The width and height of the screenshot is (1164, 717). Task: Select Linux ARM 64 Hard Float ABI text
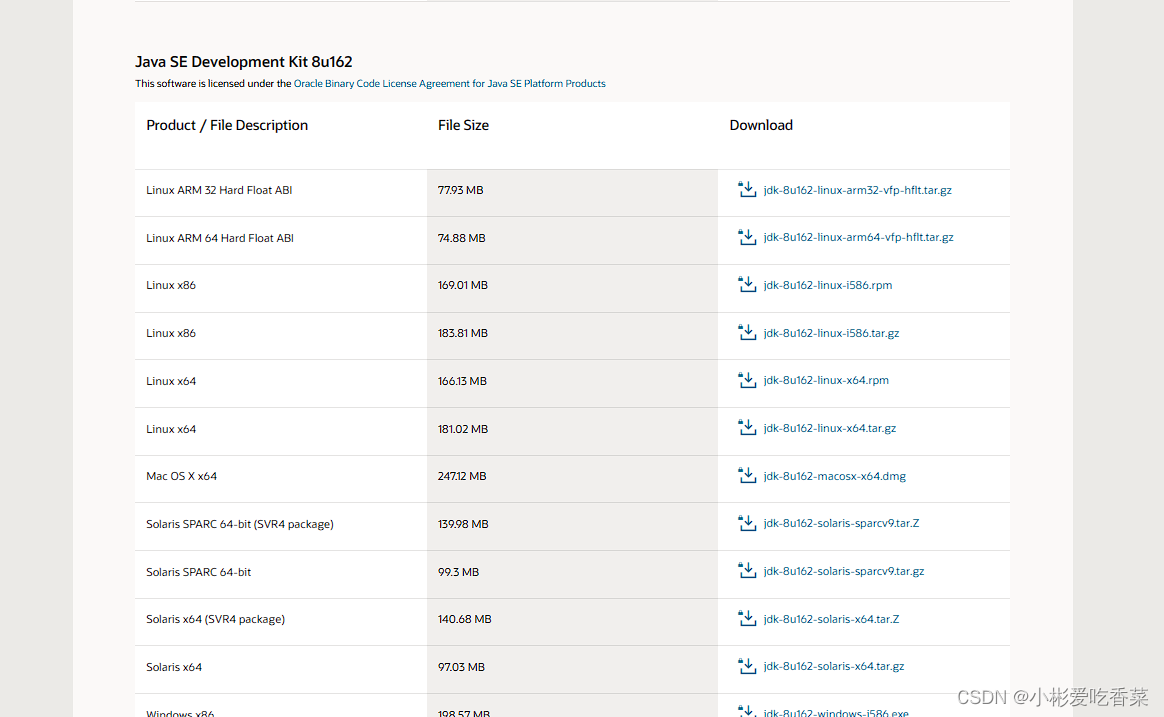click(x=220, y=238)
